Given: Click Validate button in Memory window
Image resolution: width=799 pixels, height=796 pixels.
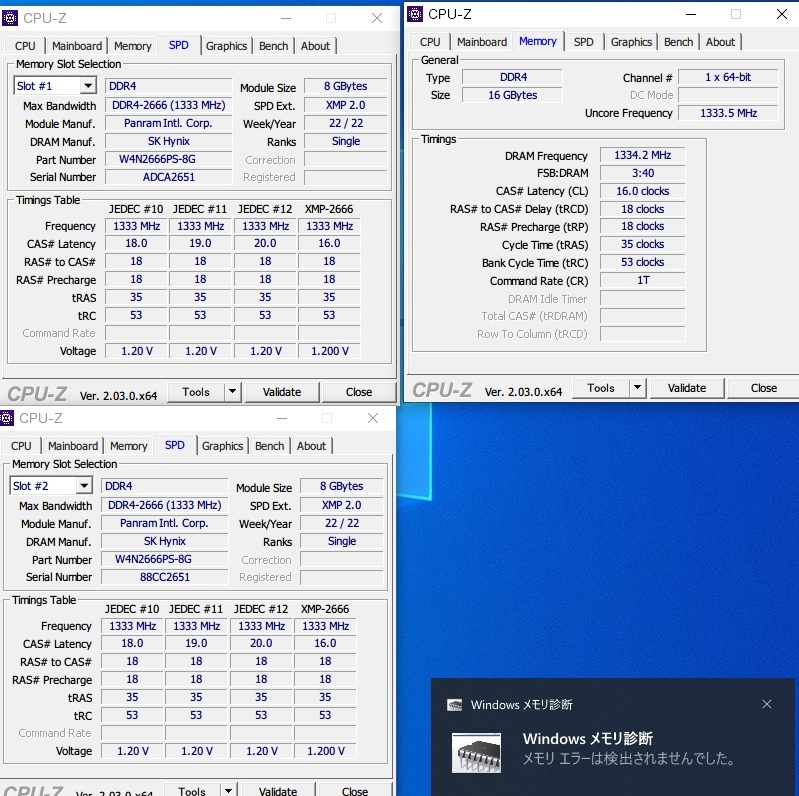Looking at the screenshot, I should point(687,388).
